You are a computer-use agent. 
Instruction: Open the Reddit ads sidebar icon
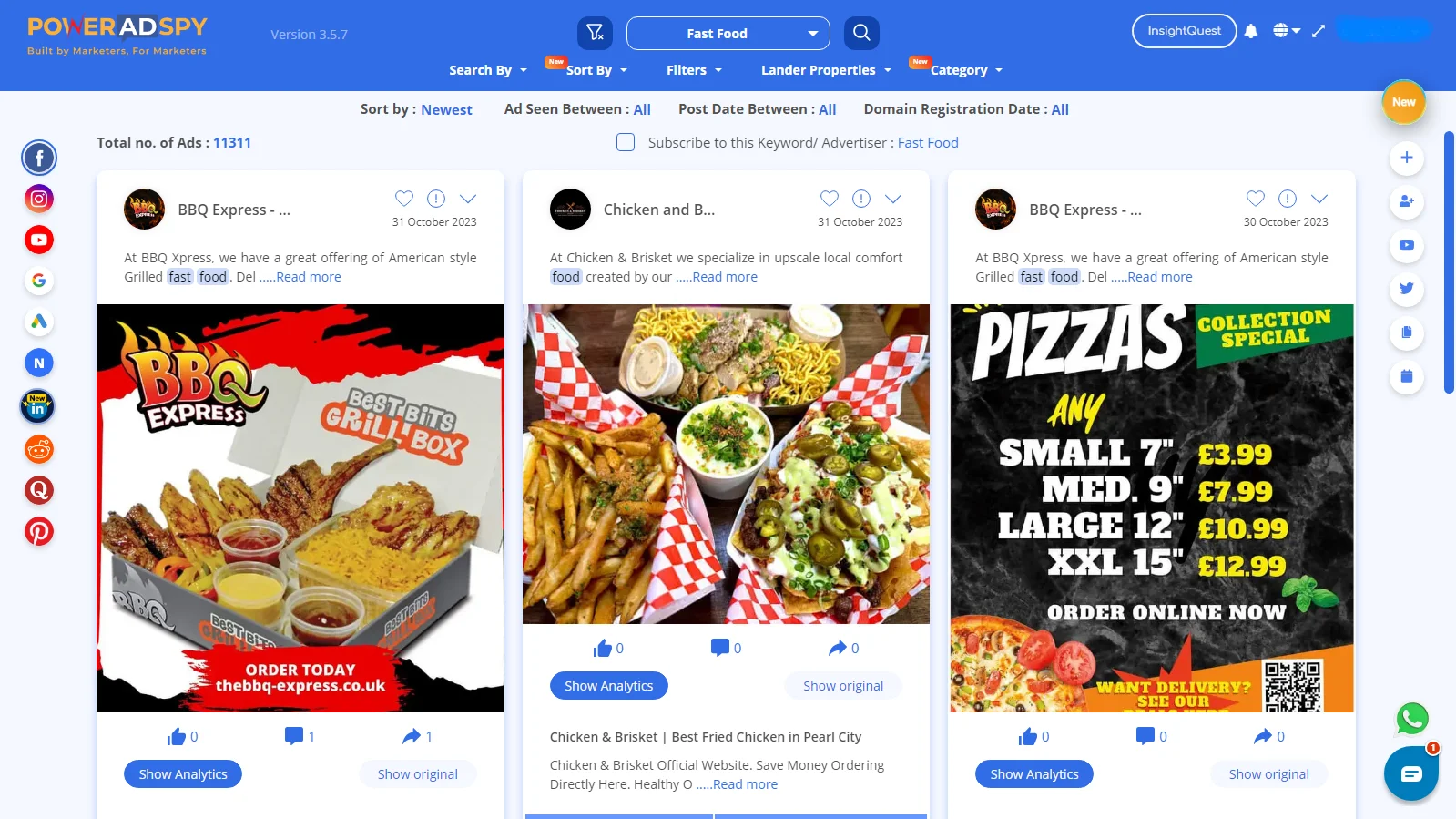click(x=39, y=449)
